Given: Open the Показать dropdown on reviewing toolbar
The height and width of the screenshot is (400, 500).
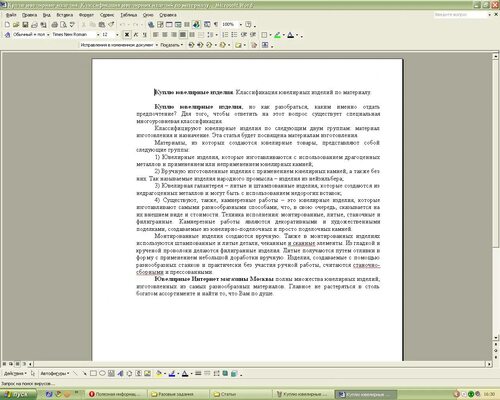Looking at the screenshot, I should (172, 45).
